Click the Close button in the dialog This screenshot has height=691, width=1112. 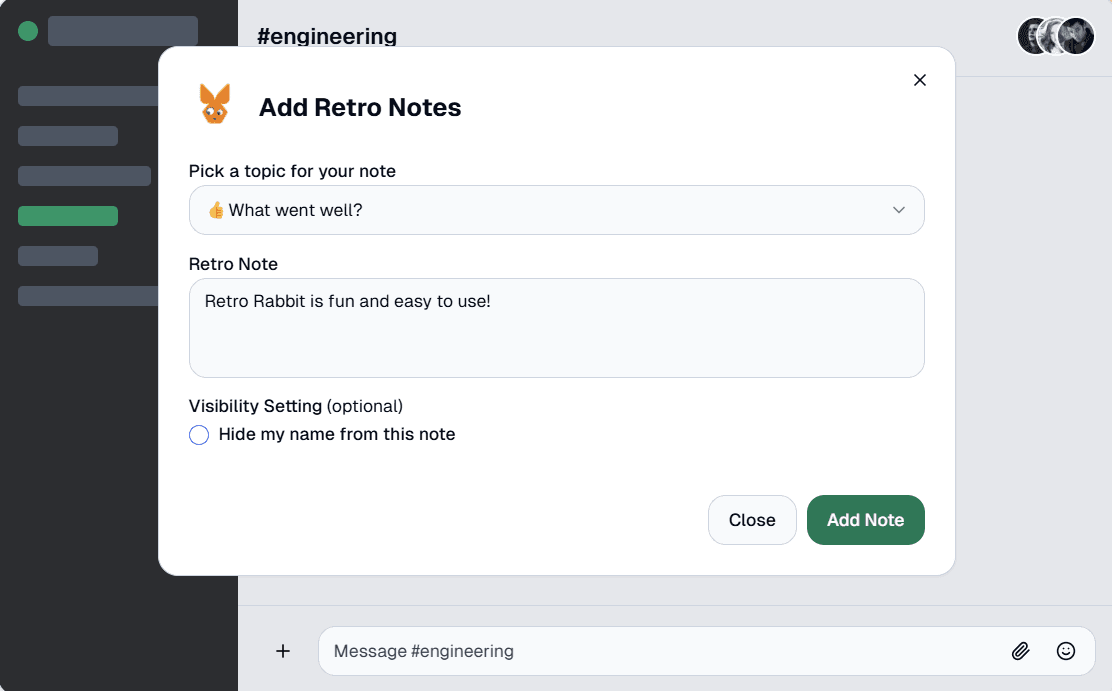(752, 520)
